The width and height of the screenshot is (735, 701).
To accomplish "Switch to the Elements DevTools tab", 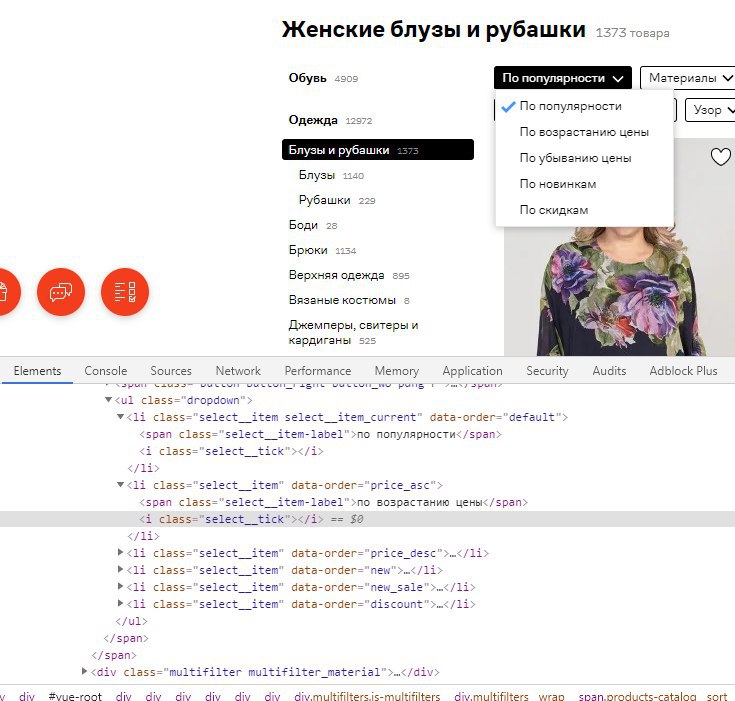I will [x=38, y=371].
